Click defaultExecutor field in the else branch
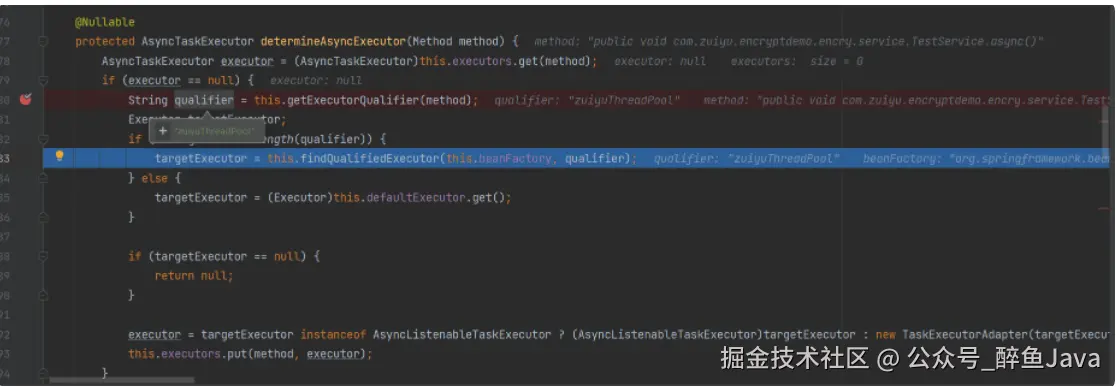This screenshot has height=387, width=1116. [x=416, y=197]
